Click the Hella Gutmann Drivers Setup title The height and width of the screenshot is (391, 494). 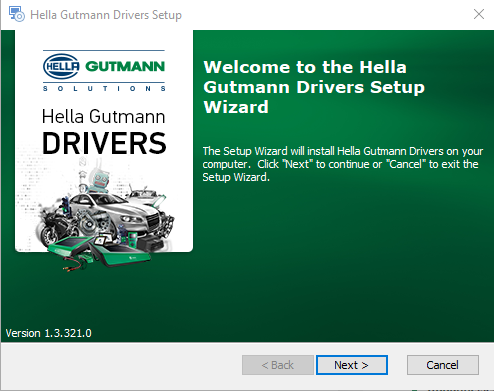tap(106, 15)
